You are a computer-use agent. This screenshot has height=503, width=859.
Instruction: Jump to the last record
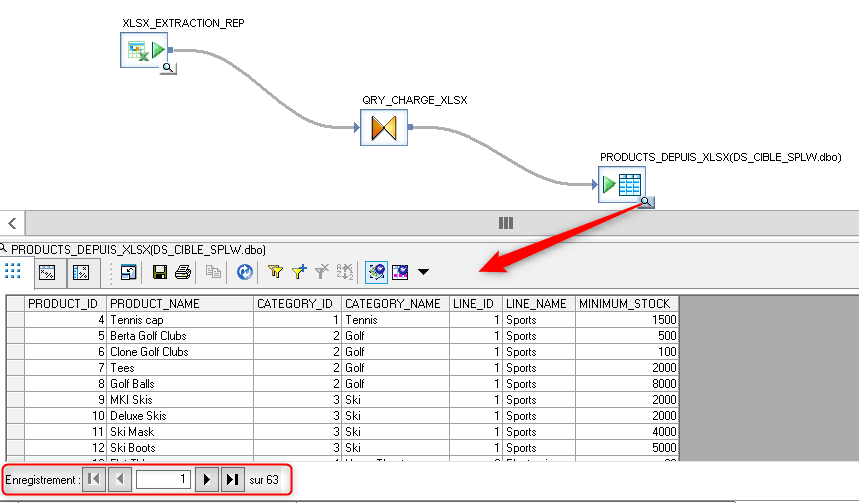click(x=232, y=480)
